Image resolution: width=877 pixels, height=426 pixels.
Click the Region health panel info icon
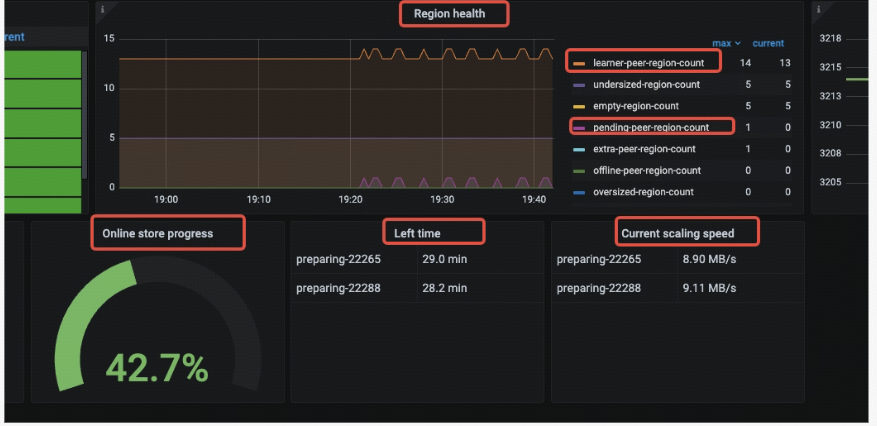tap(102, 8)
